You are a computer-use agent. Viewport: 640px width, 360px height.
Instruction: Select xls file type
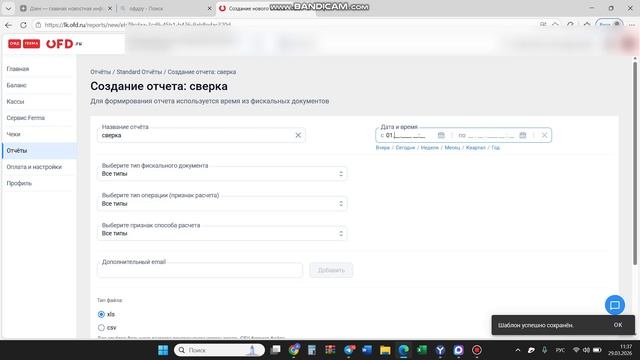coord(101,314)
